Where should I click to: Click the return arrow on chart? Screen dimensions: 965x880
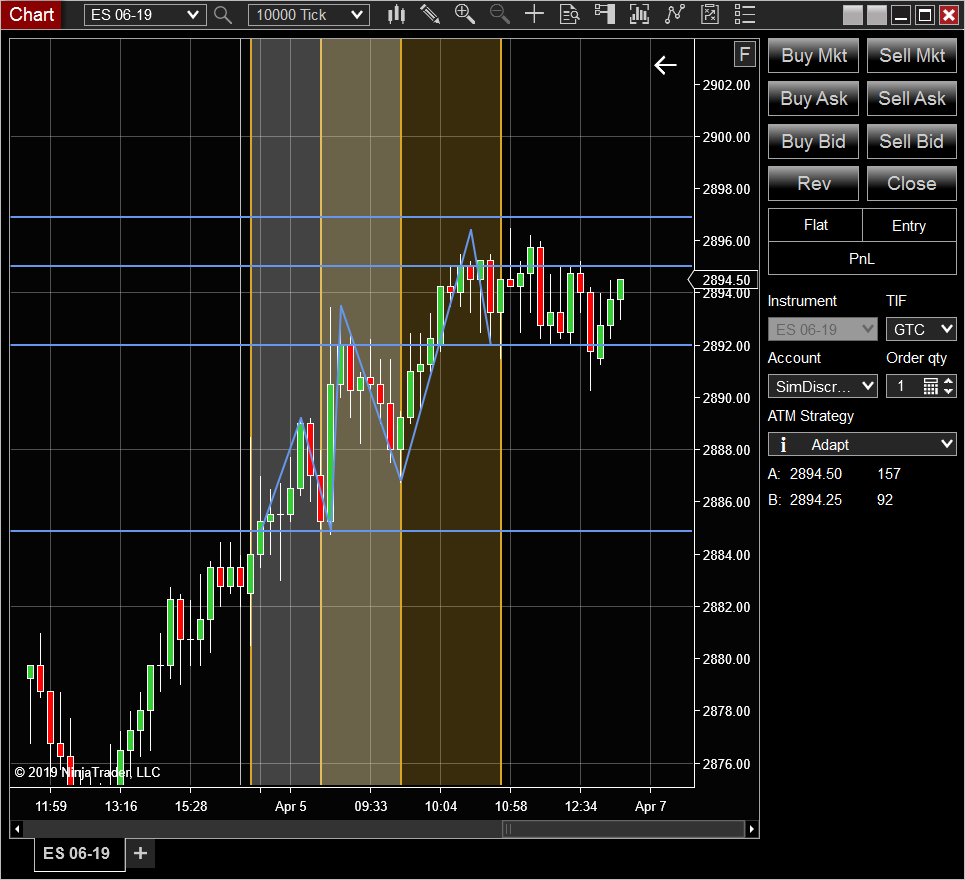[x=665, y=65]
